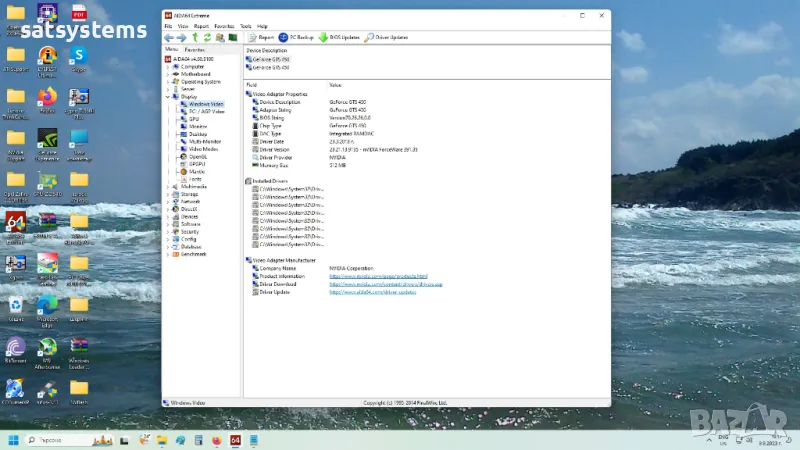Open the Report toolbar button

(x=260, y=37)
